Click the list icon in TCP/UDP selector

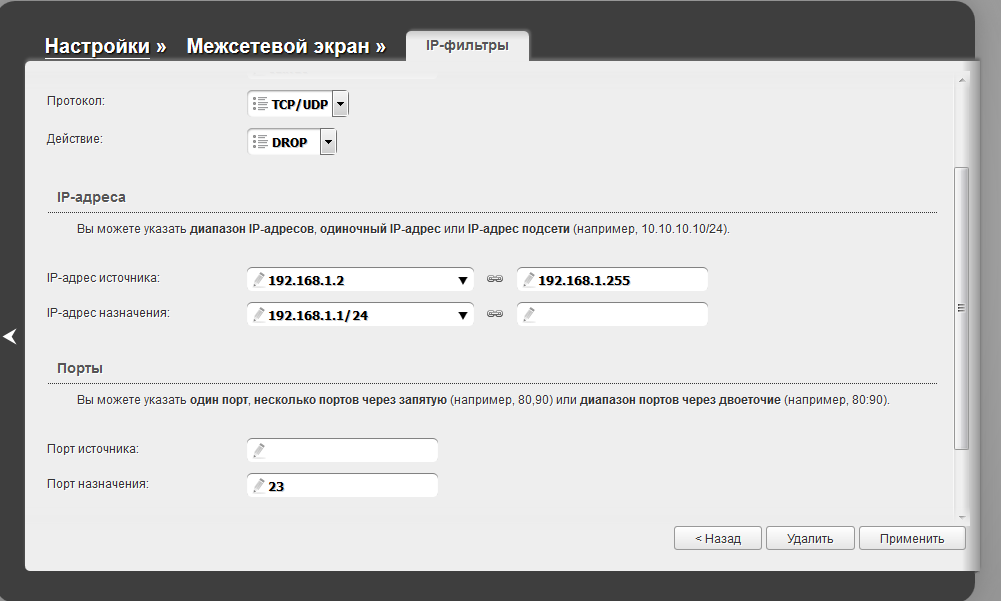pyautogui.click(x=260, y=104)
